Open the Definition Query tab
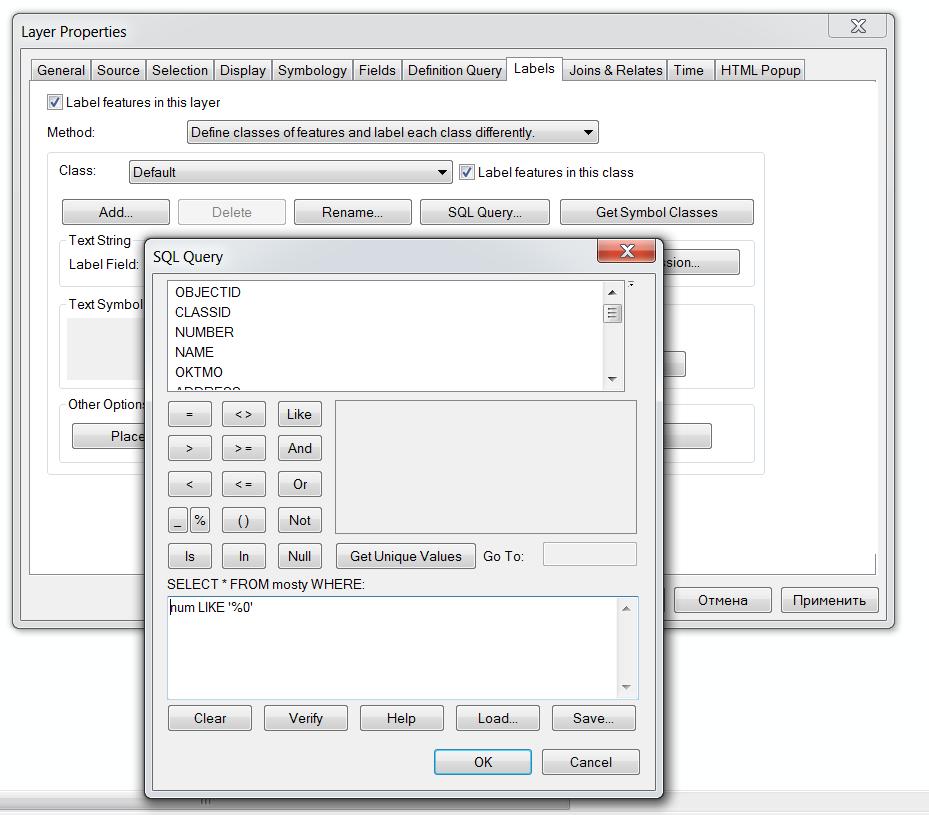929x815 pixels. pos(454,70)
